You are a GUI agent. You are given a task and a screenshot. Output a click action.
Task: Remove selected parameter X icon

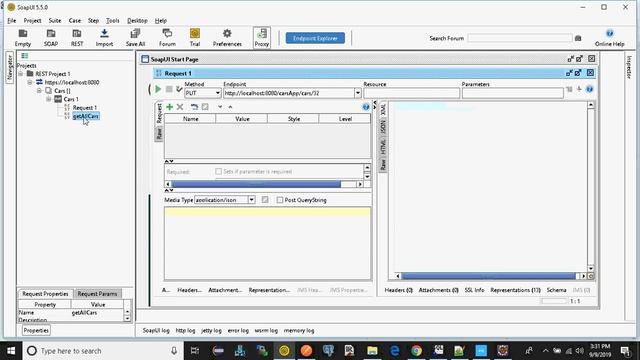pyautogui.click(x=180, y=107)
